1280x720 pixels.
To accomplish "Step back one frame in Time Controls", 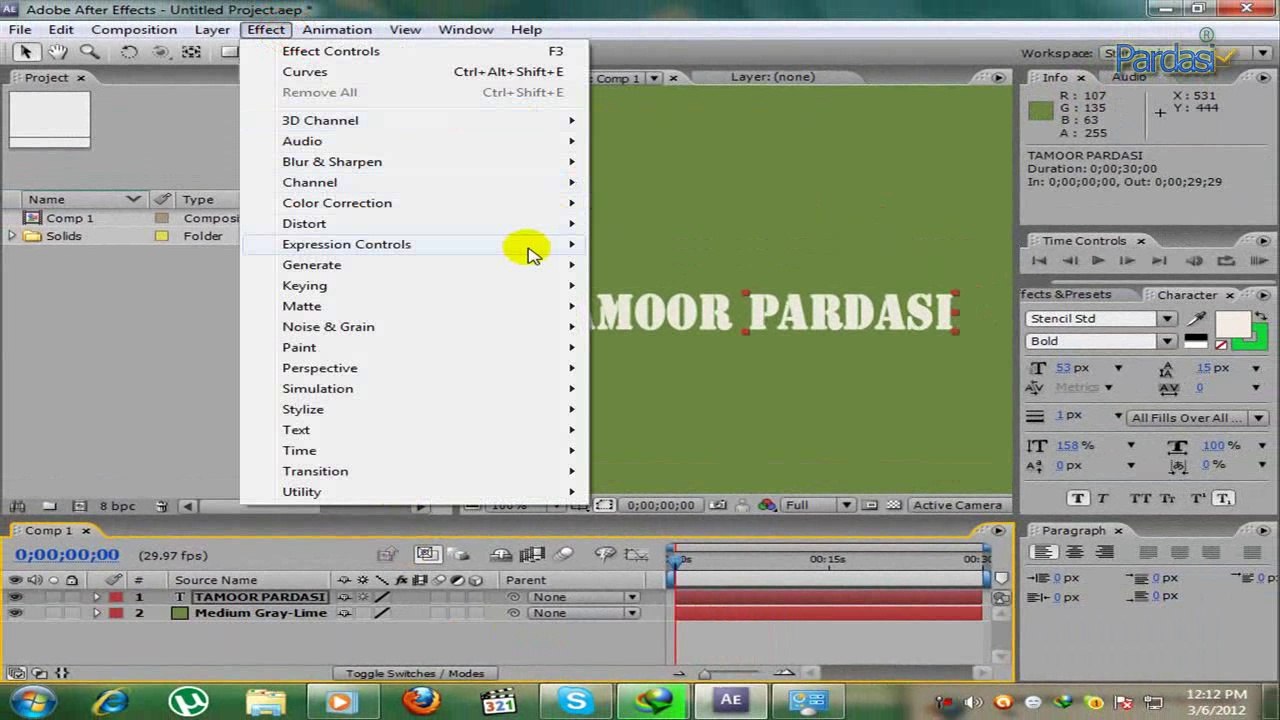I will tap(1069, 261).
